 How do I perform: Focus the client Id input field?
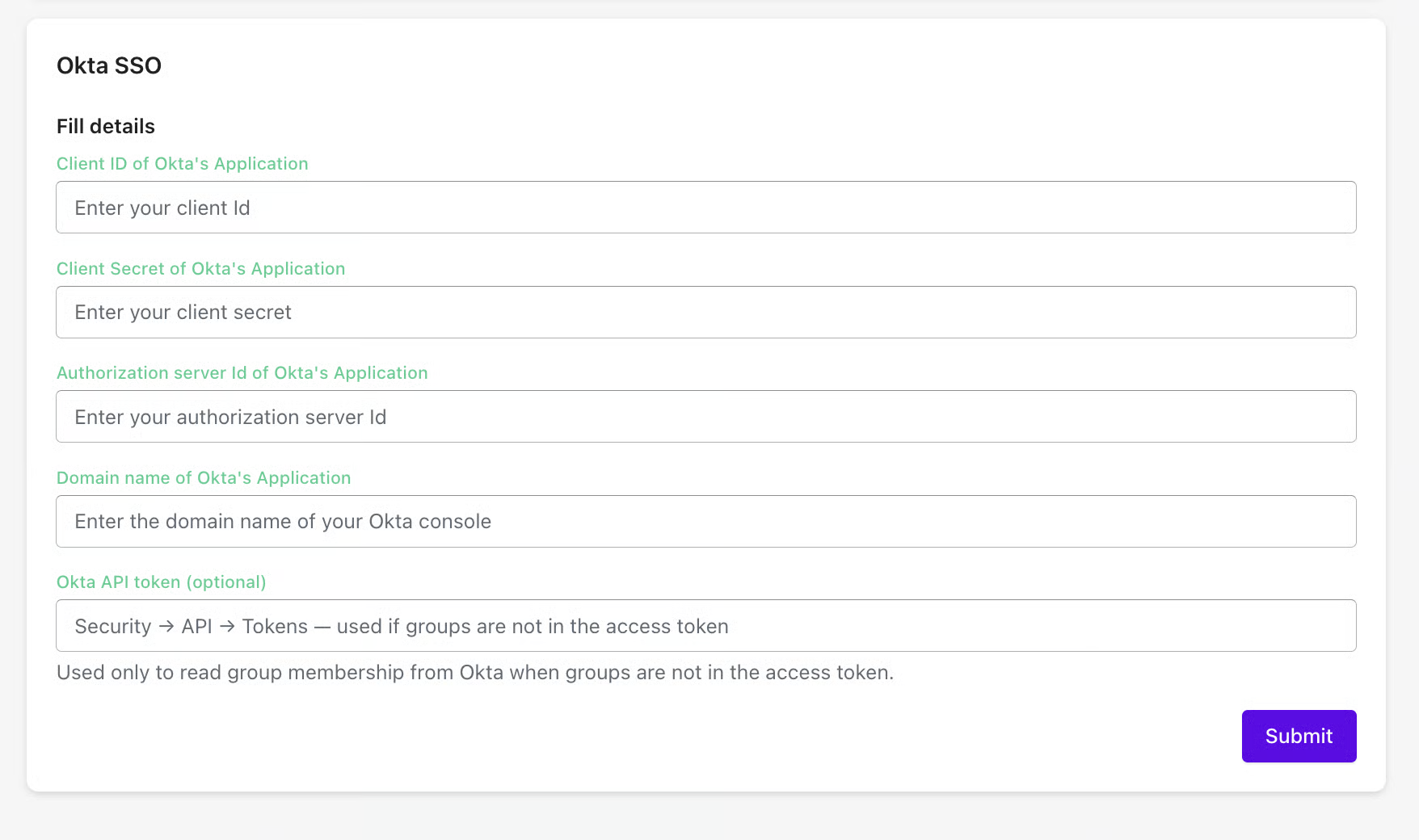point(705,208)
